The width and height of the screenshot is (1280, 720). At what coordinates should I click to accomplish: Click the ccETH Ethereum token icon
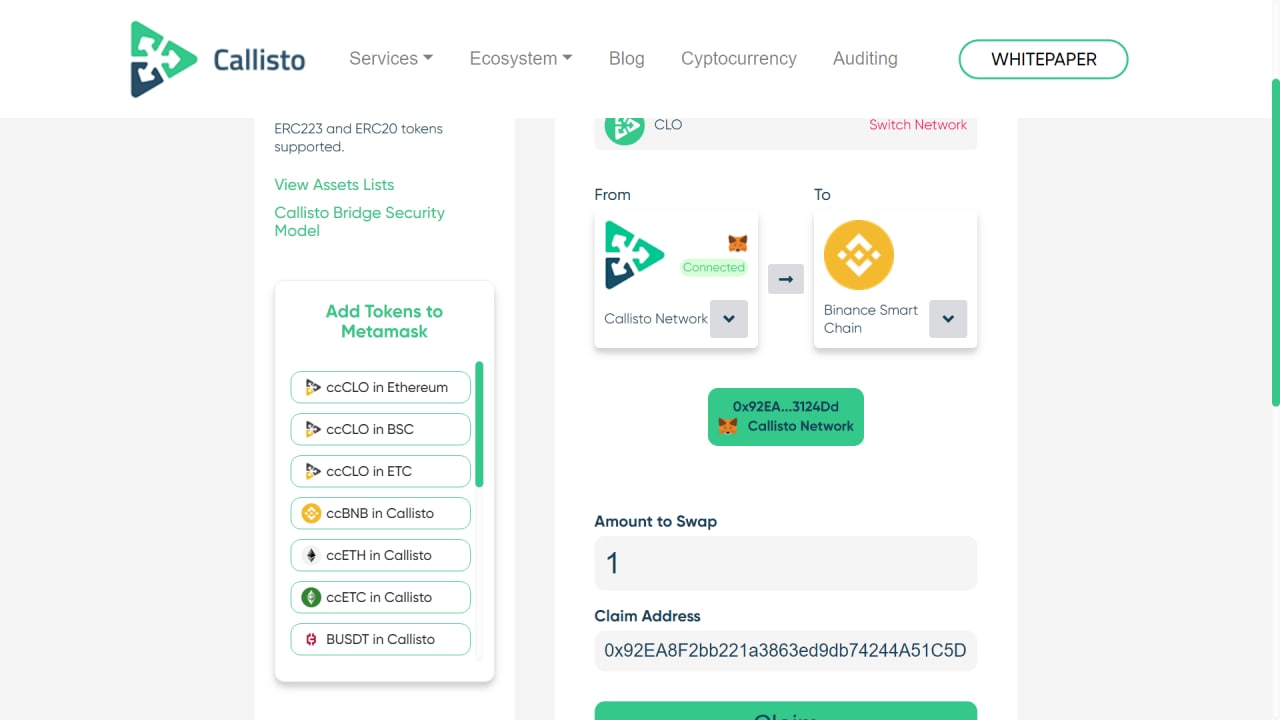311,555
